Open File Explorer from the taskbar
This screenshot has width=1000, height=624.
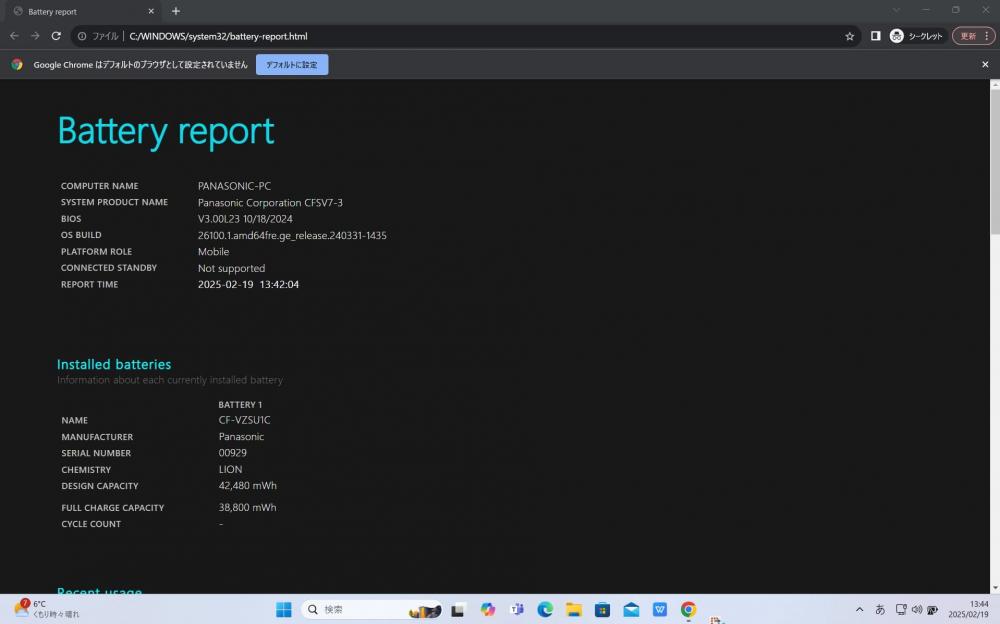click(x=574, y=609)
